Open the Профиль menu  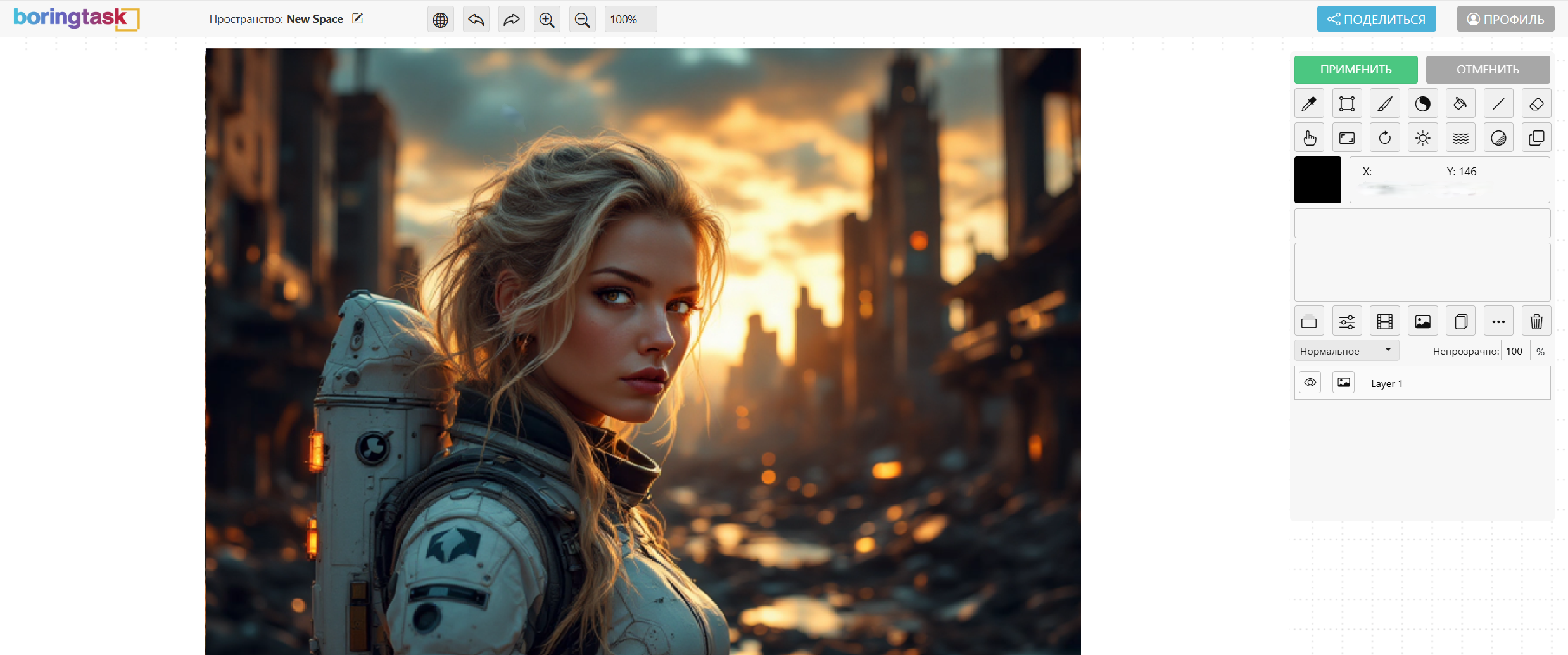pos(1505,20)
